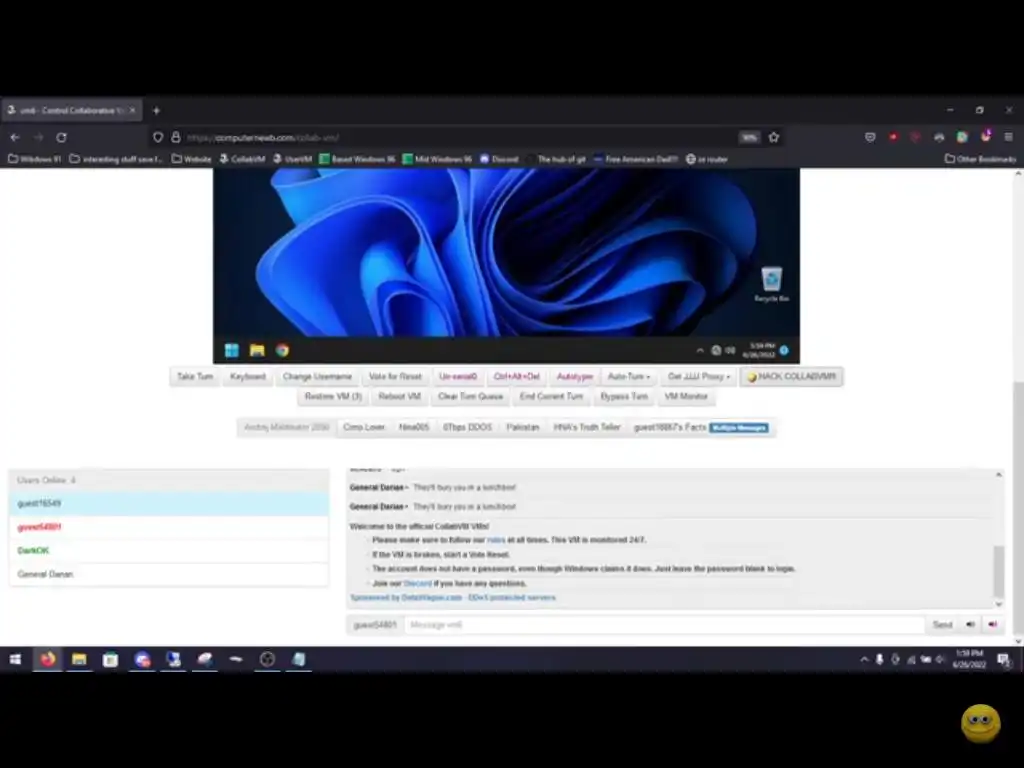Show hidden tray icons on host taskbar
Viewport: 1024px width, 768px height.
pos(864,660)
